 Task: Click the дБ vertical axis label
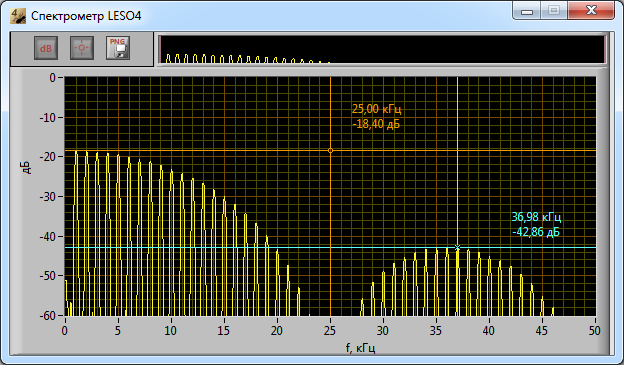(x=26, y=168)
